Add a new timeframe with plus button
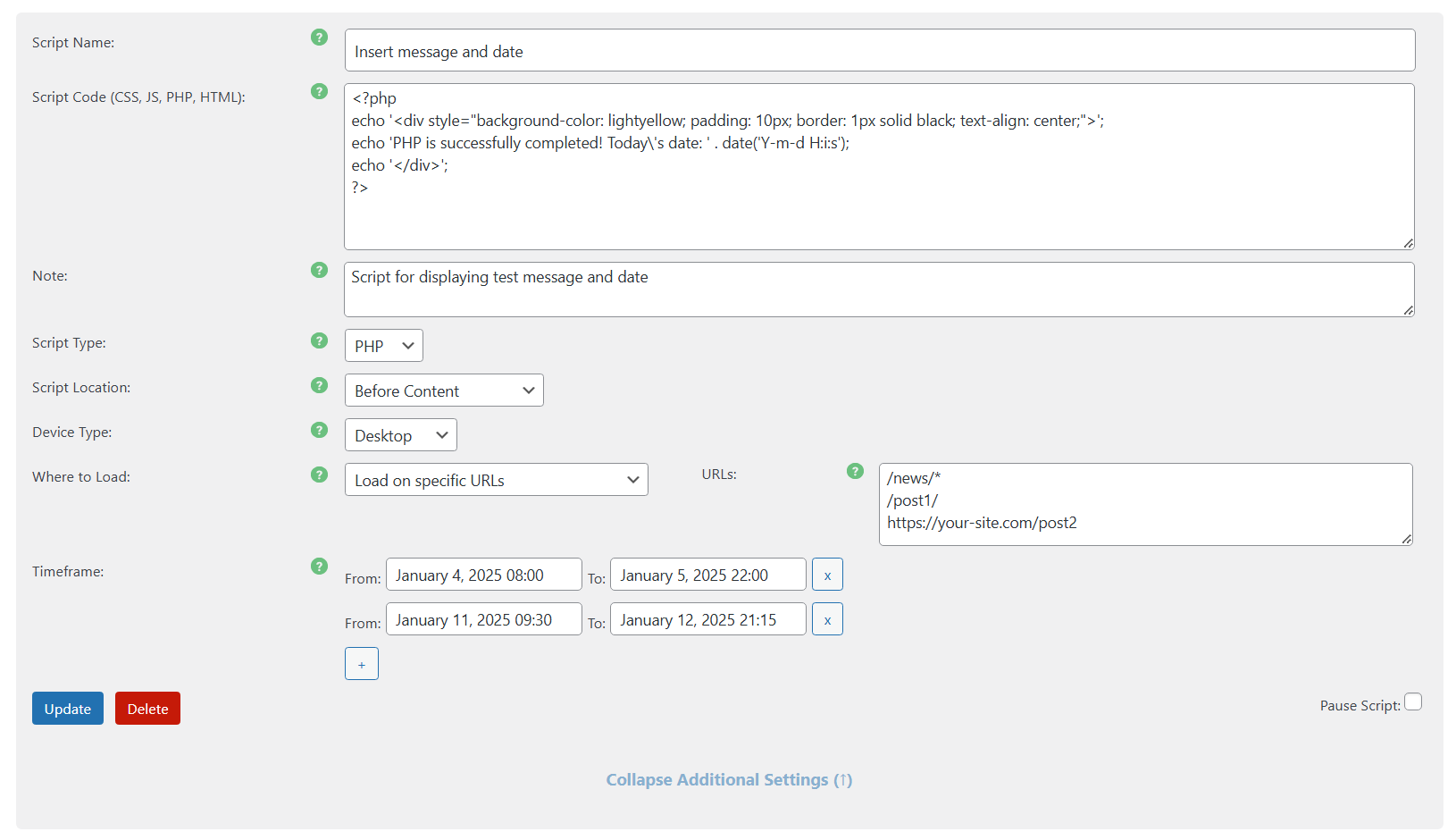 [362, 664]
